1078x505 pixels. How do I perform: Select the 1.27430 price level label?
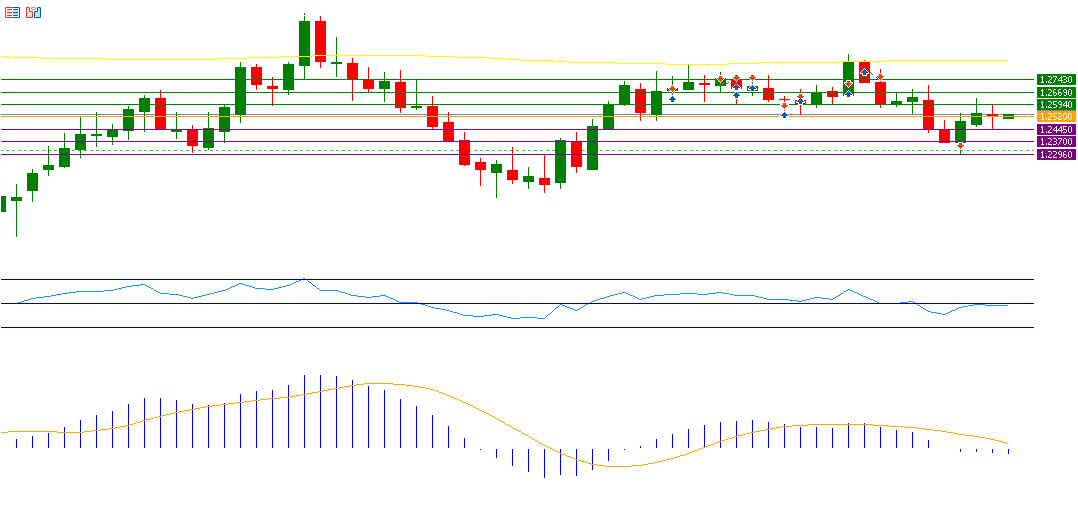[1056, 79]
